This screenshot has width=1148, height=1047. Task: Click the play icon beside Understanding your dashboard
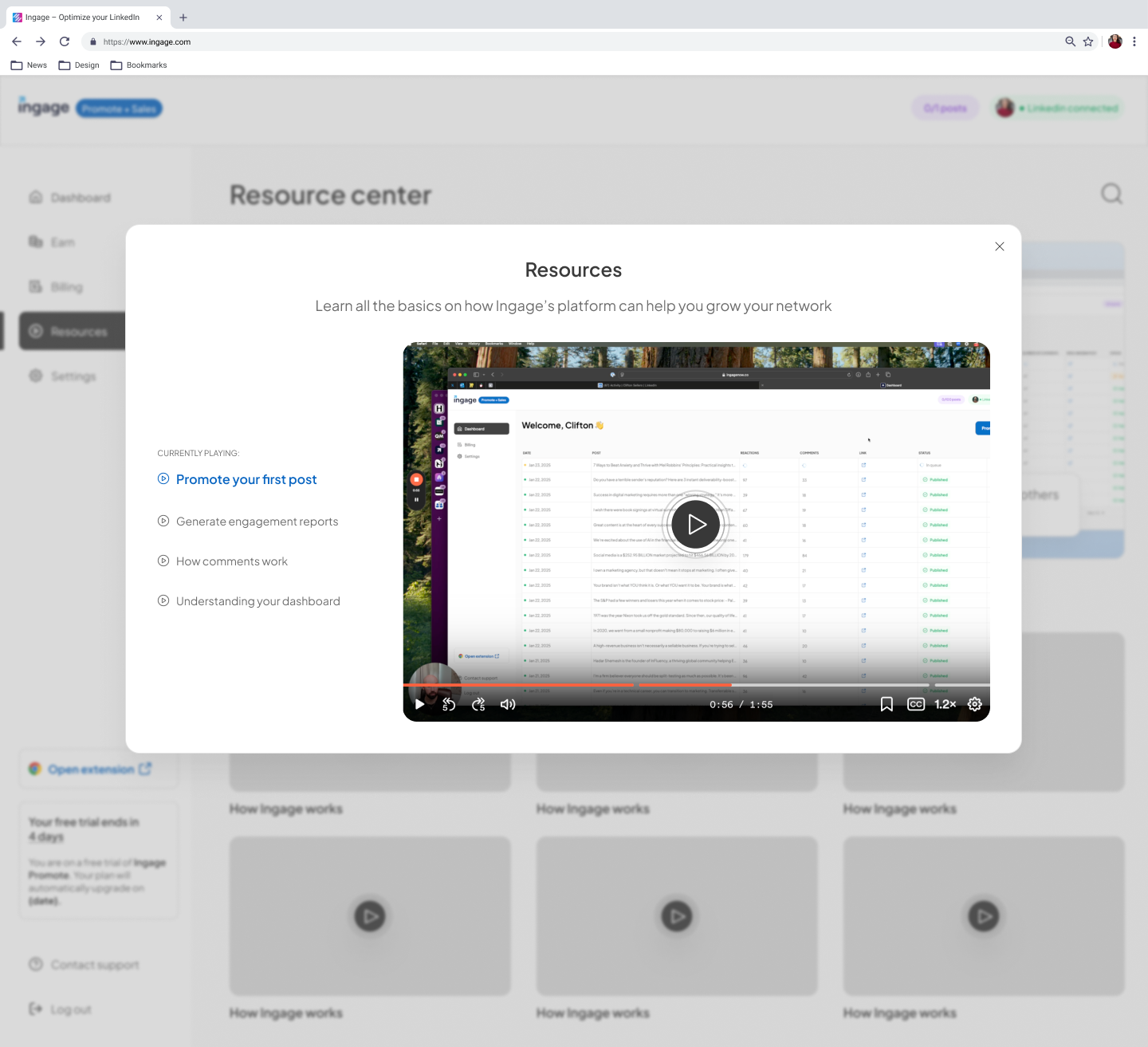[163, 600]
